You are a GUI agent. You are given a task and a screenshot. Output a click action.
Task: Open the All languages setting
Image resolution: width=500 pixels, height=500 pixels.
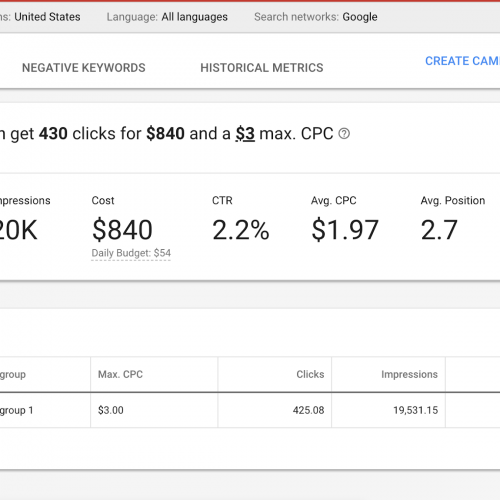point(194,17)
